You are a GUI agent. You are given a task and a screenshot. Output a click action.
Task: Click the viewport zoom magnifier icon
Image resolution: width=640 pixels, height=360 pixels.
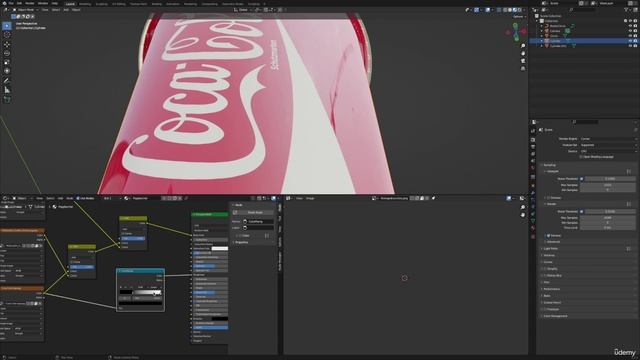(x=523, y=46)
